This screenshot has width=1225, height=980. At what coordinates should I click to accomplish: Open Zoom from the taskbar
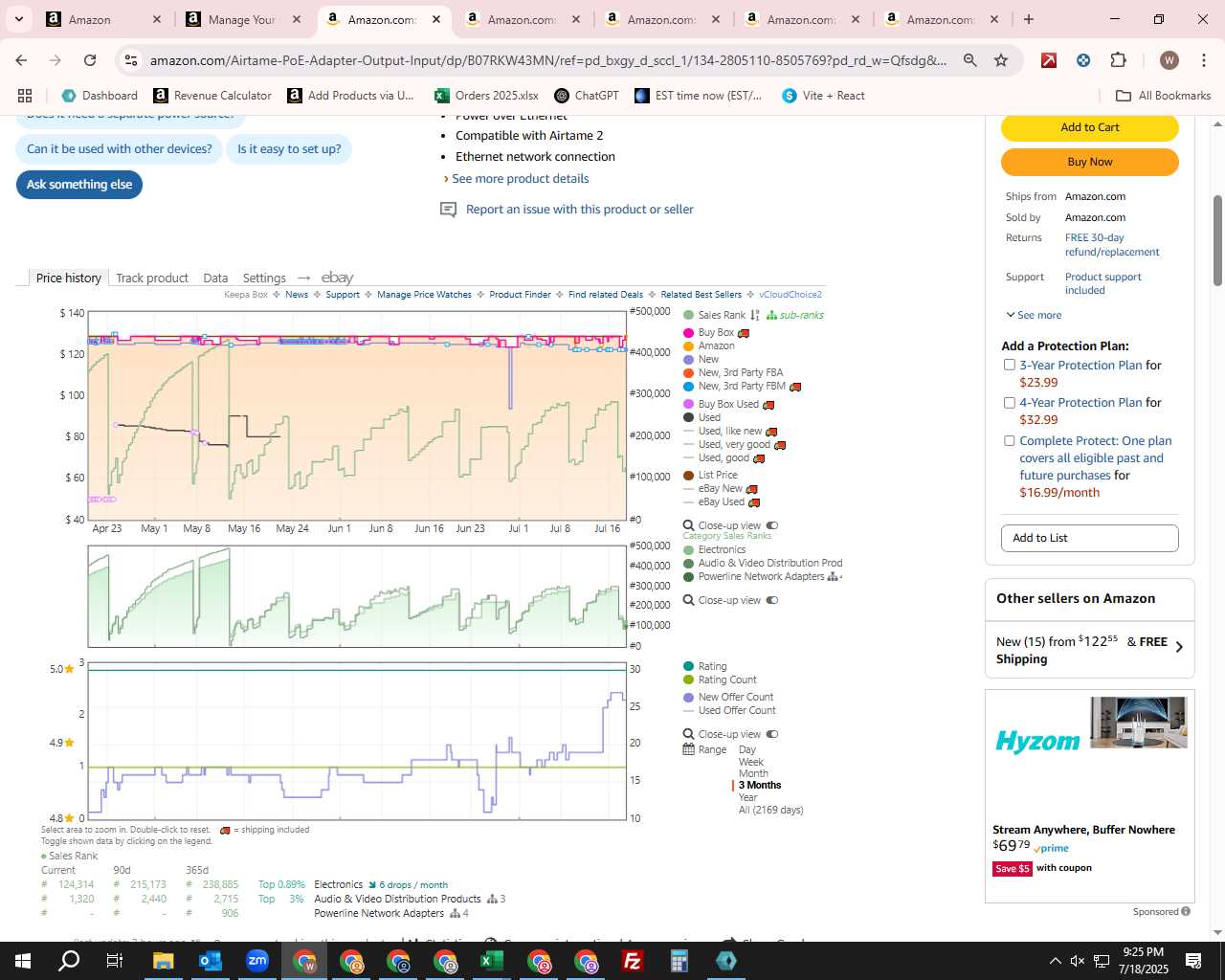256,961
